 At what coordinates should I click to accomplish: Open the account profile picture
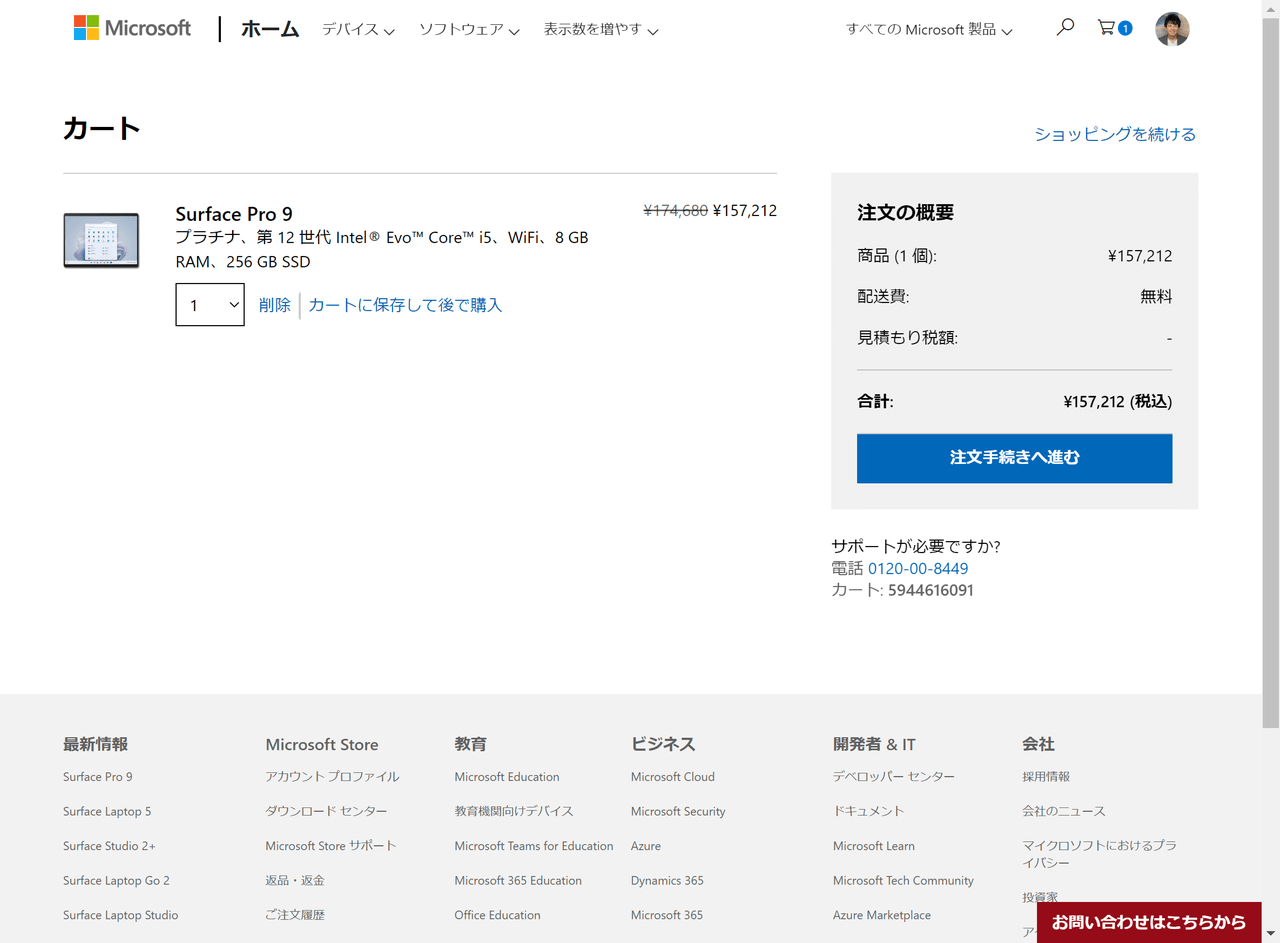click(x=1172, y=29)
